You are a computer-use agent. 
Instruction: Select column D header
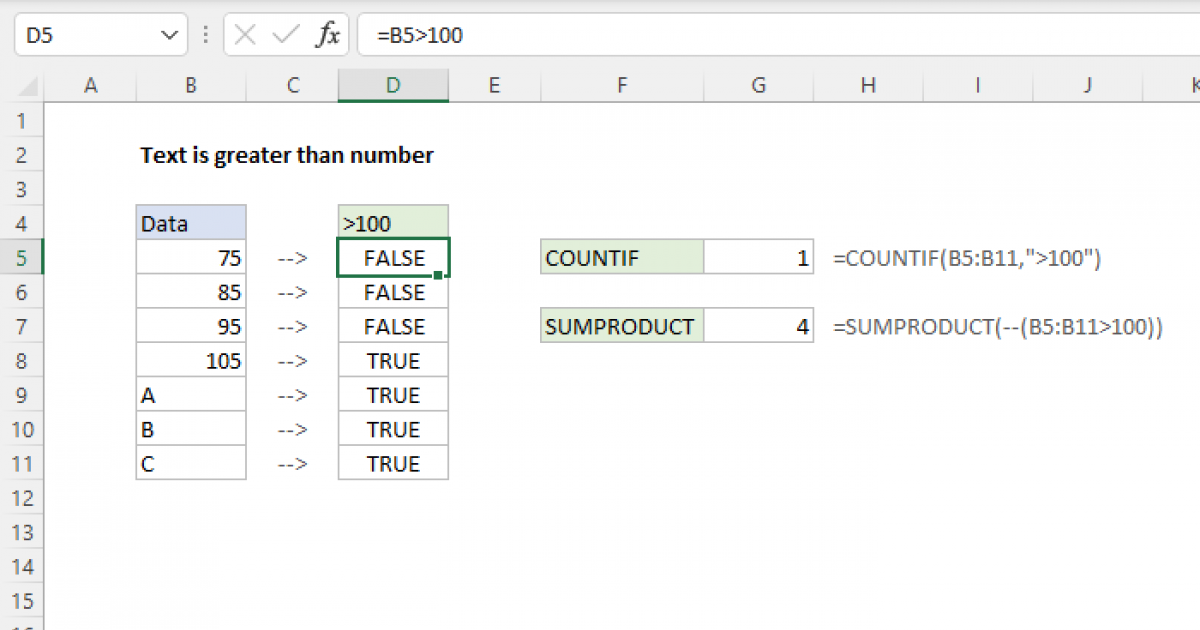(x=393, y=86)
